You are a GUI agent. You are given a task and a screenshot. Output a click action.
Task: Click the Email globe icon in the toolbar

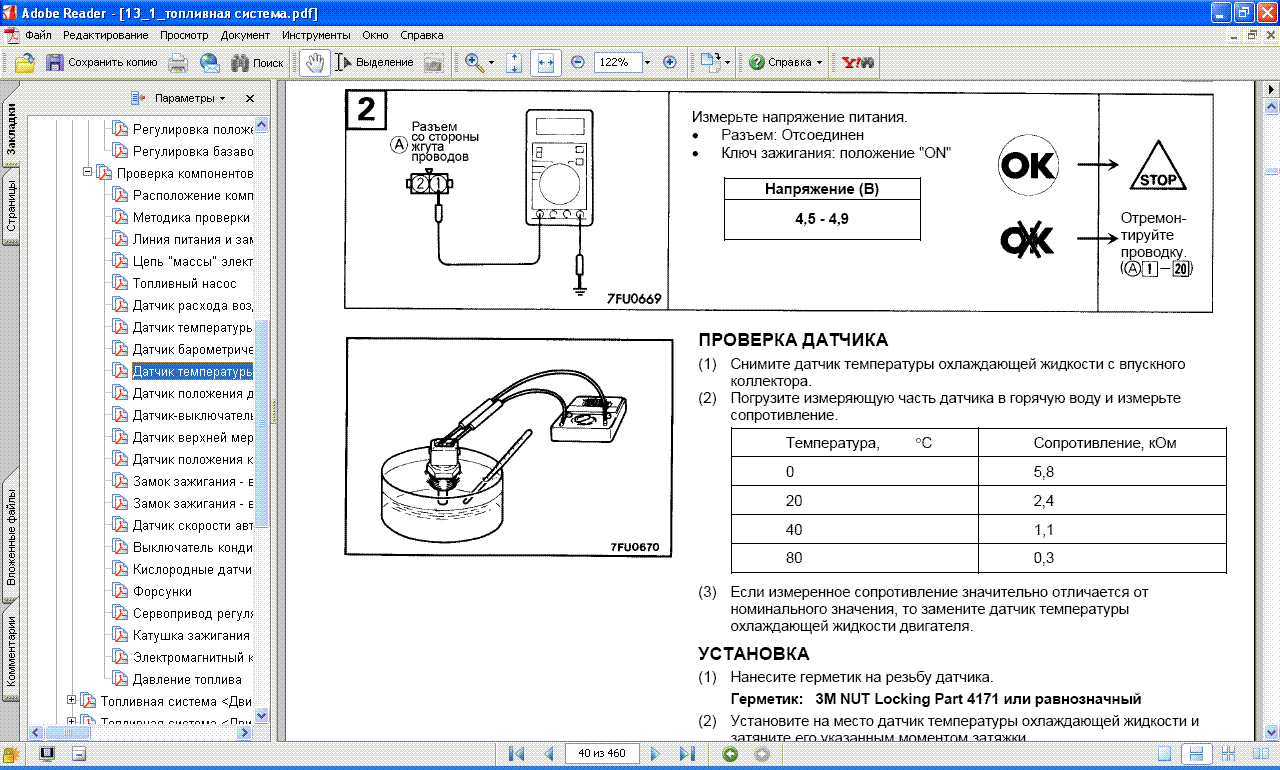(209, 62)
